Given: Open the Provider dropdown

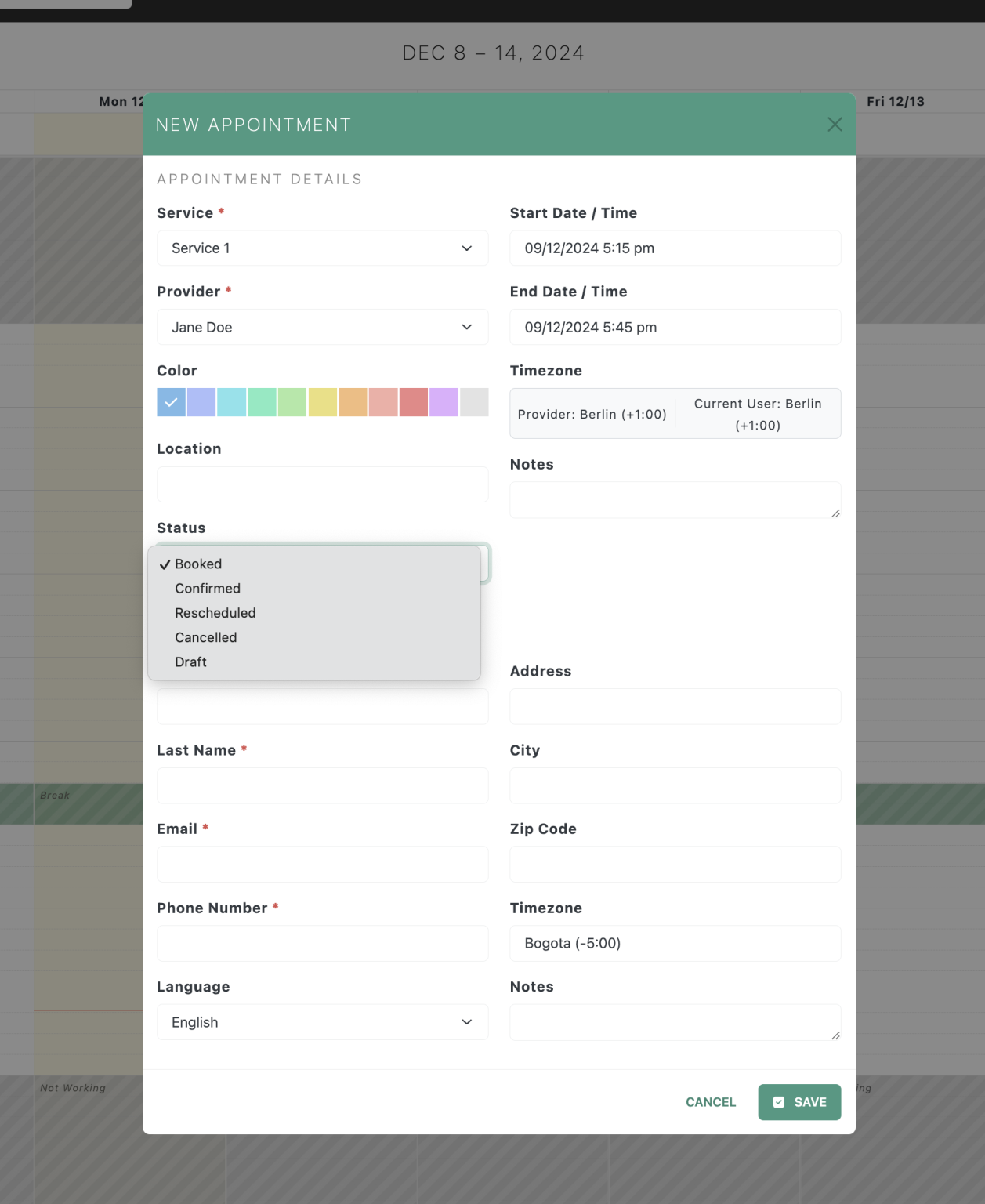Looking at the screenshot, I should [322, 327].
